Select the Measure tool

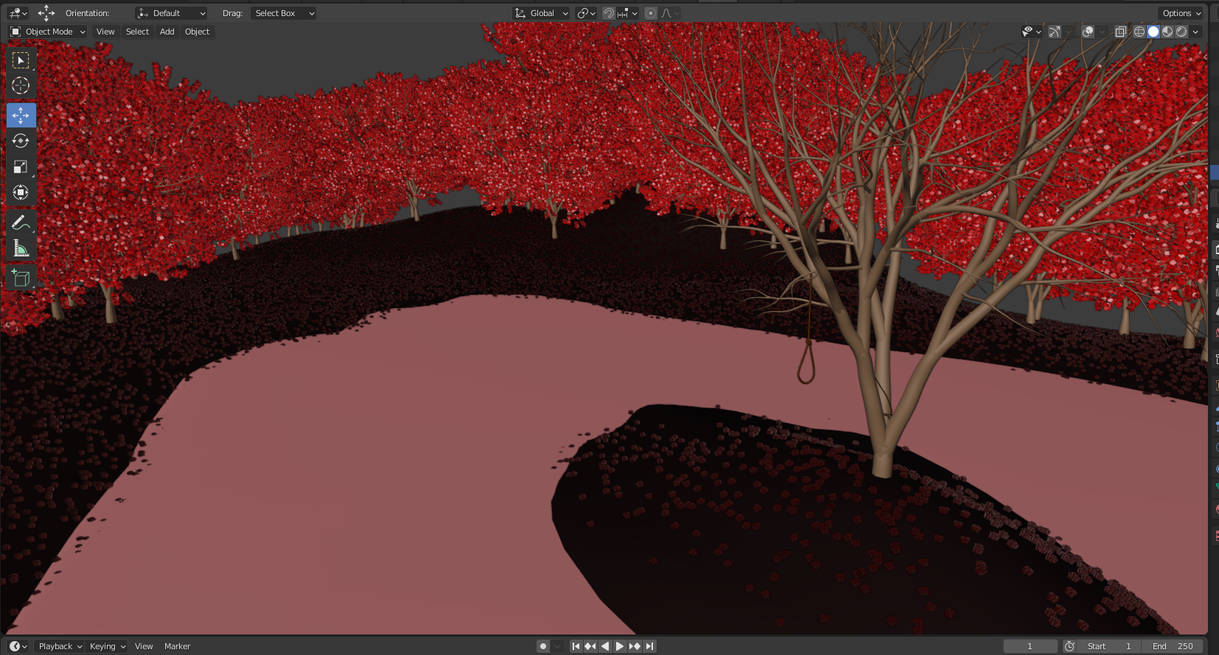[x=20, y=248]
